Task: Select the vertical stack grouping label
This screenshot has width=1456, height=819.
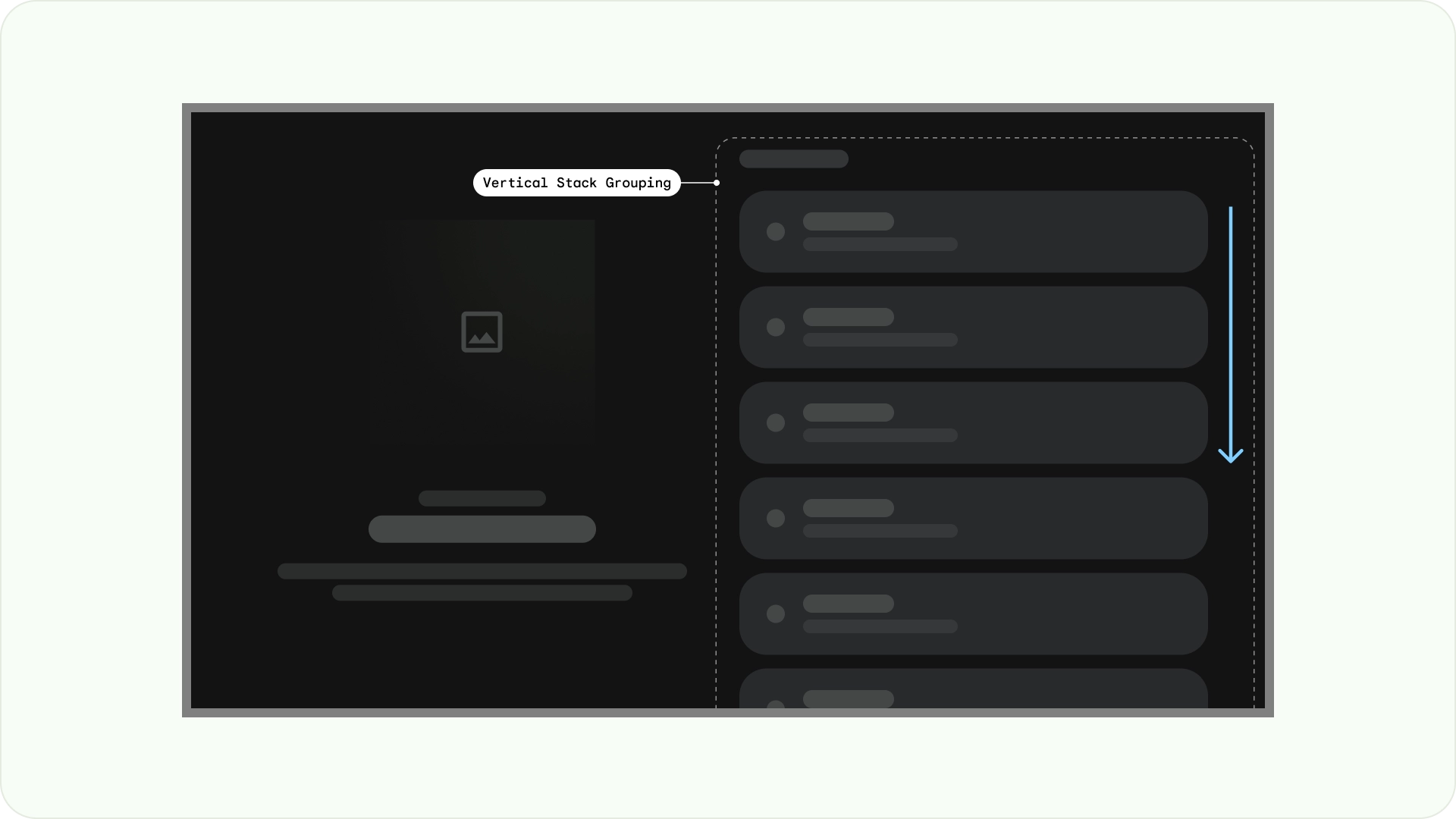Action: (577, 183)
